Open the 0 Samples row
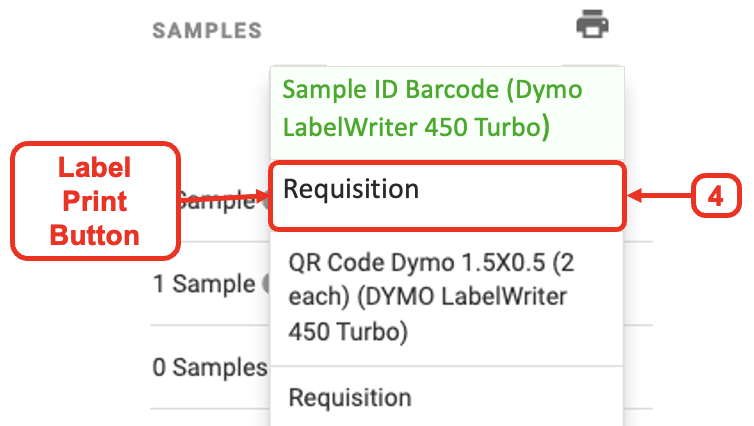Screen dimensions: 754x426 211,367
